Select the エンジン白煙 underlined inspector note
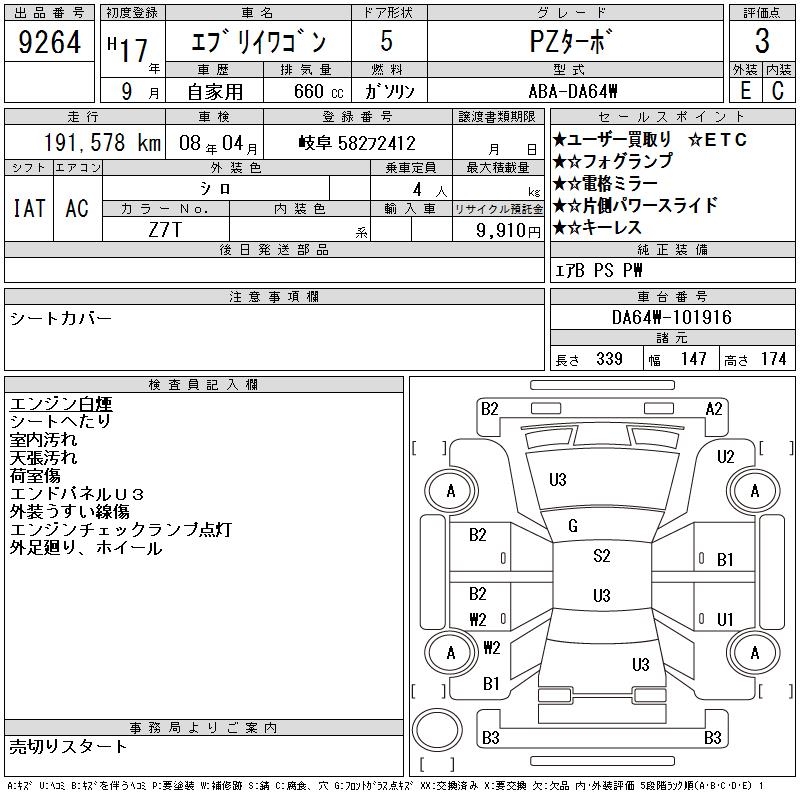This screenshot has height=800, width=800. [60, 403]
